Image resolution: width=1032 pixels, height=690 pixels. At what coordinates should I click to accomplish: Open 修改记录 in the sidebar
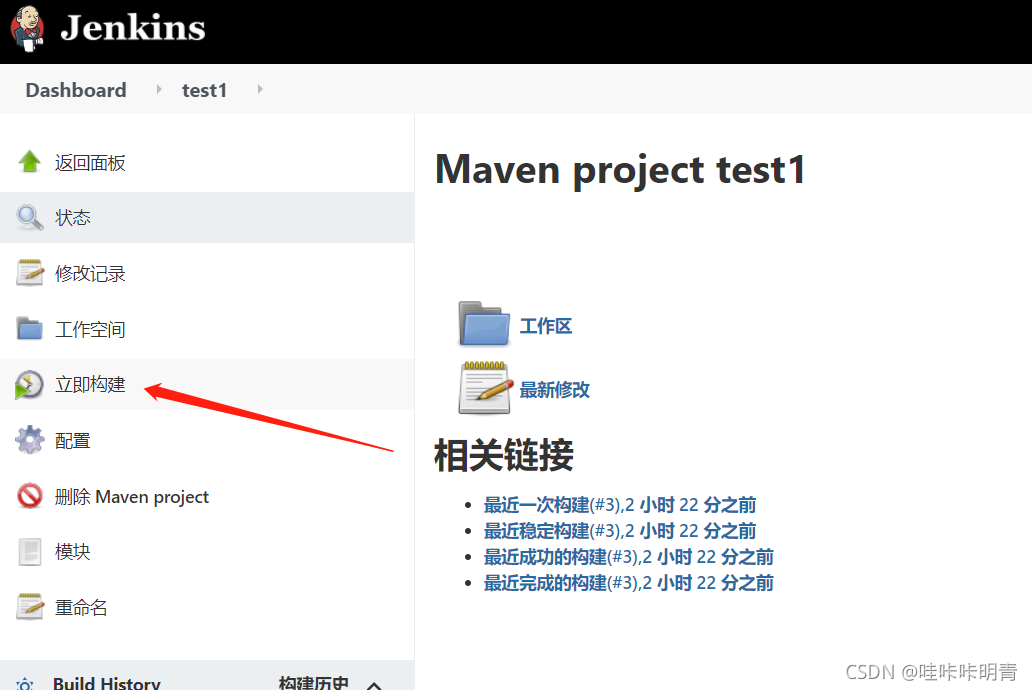[90, 273]
